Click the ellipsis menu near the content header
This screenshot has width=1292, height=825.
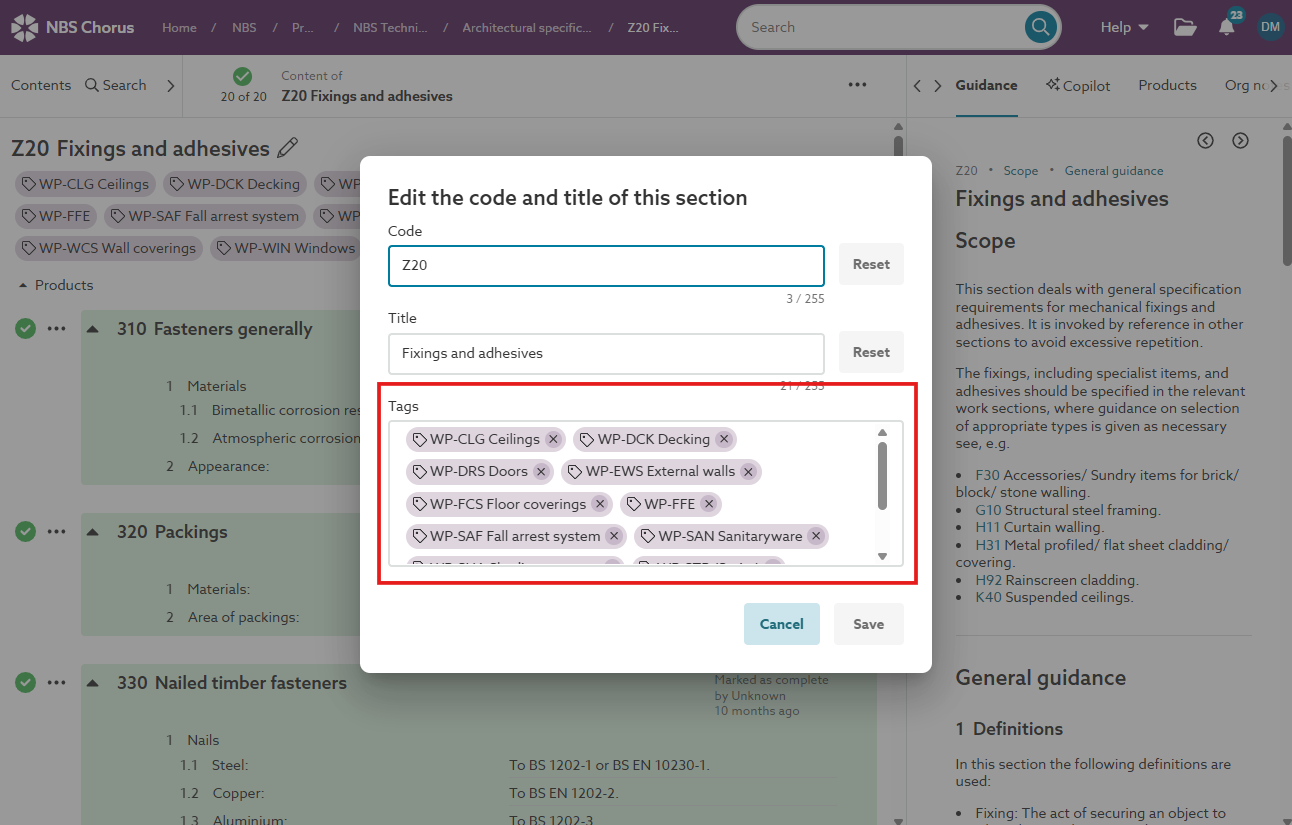click(x=857, y=85)
